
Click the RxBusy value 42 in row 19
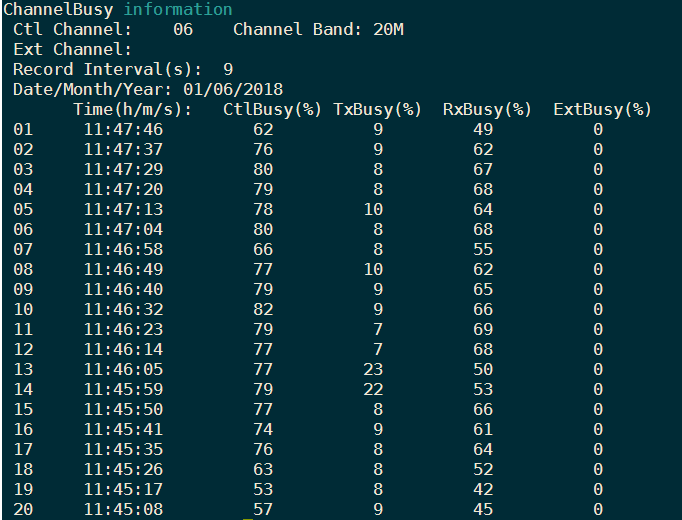(x=483, y=490)
